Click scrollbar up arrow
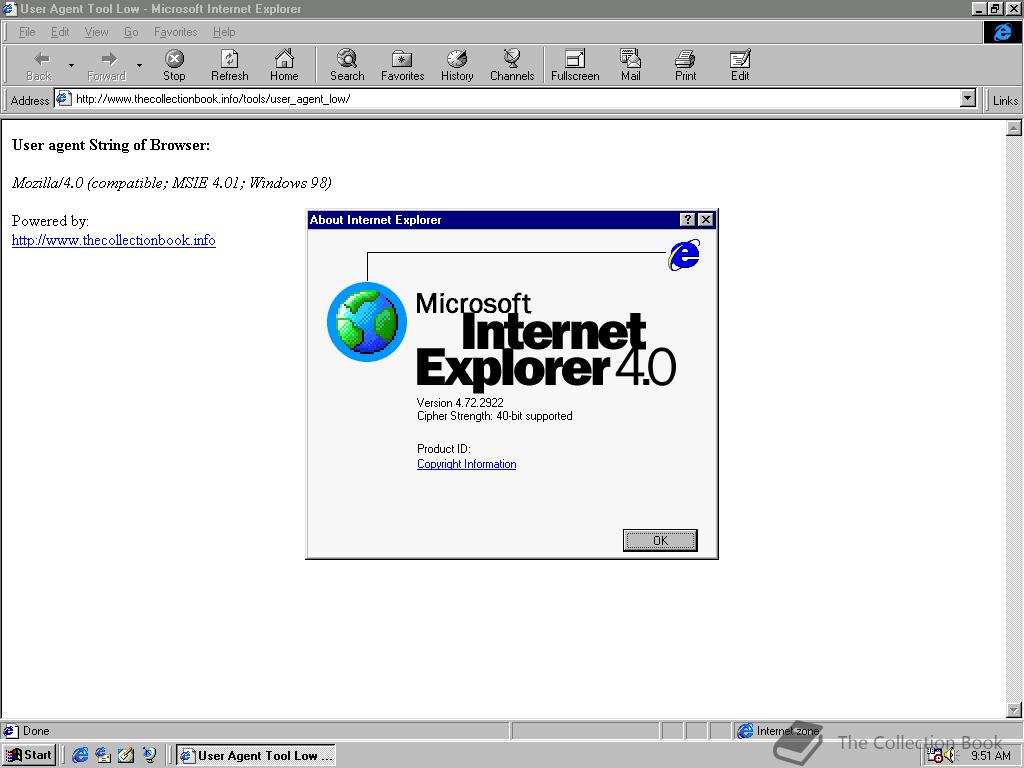Image resolution: width=1024 pixels, height=768 pixels. (x=1014, y=128)
